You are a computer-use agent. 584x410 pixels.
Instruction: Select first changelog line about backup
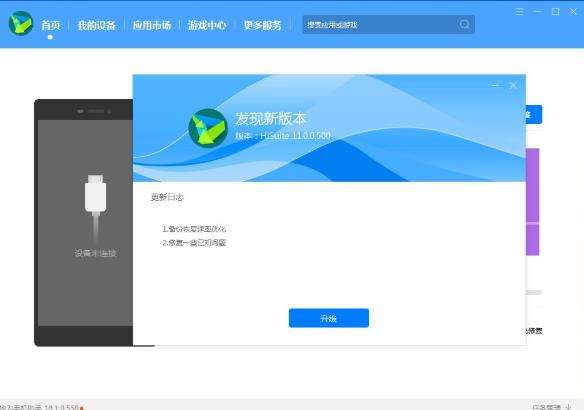[194, 229]
